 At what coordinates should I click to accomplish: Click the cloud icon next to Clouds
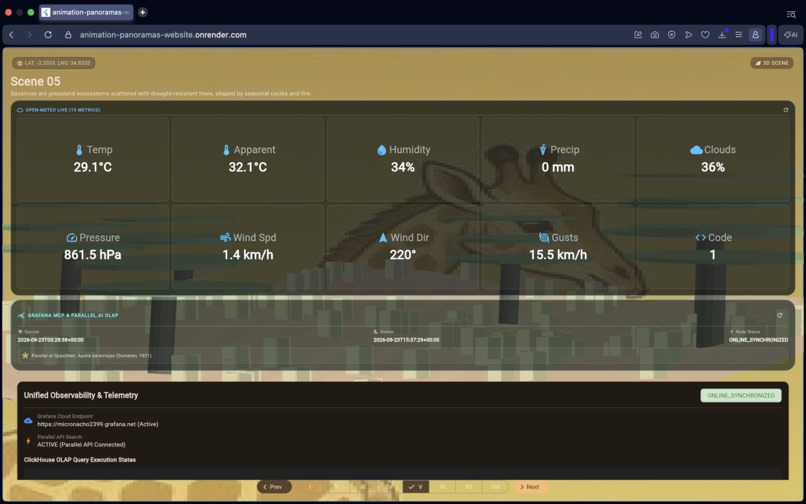[696, 150]
